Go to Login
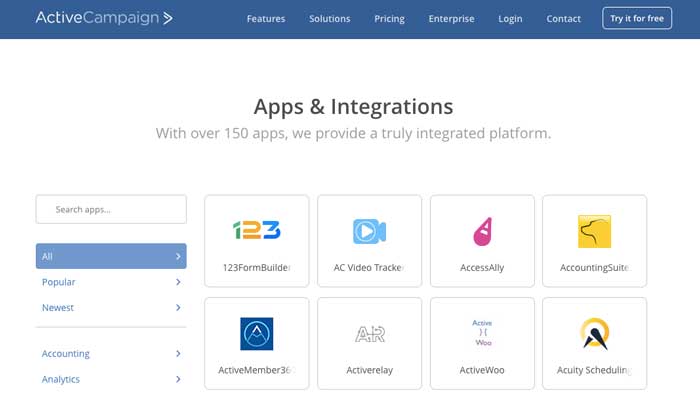 tap(510, 19)
